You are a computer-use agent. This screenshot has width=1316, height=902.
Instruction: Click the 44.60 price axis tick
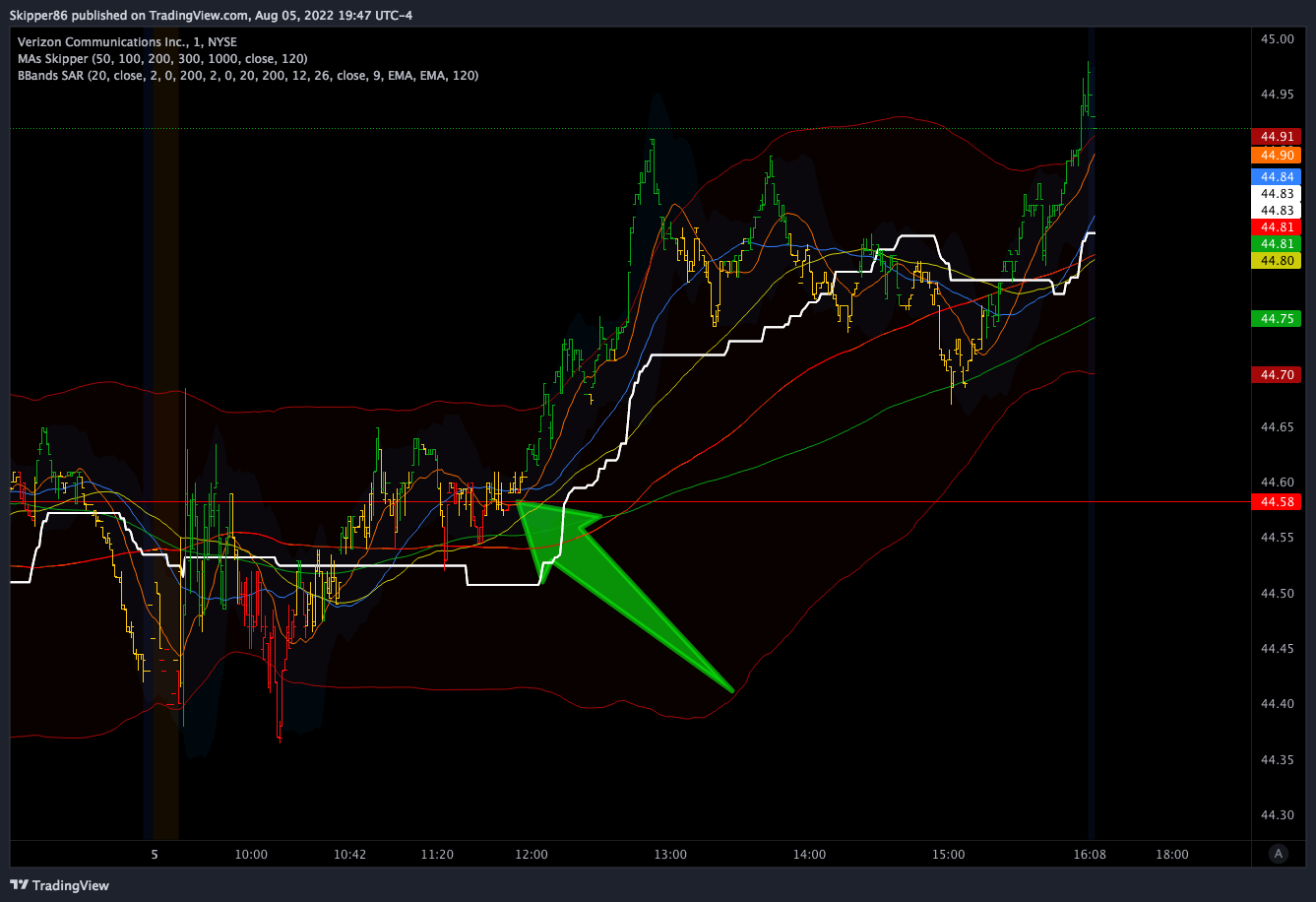click(1279, 482)
